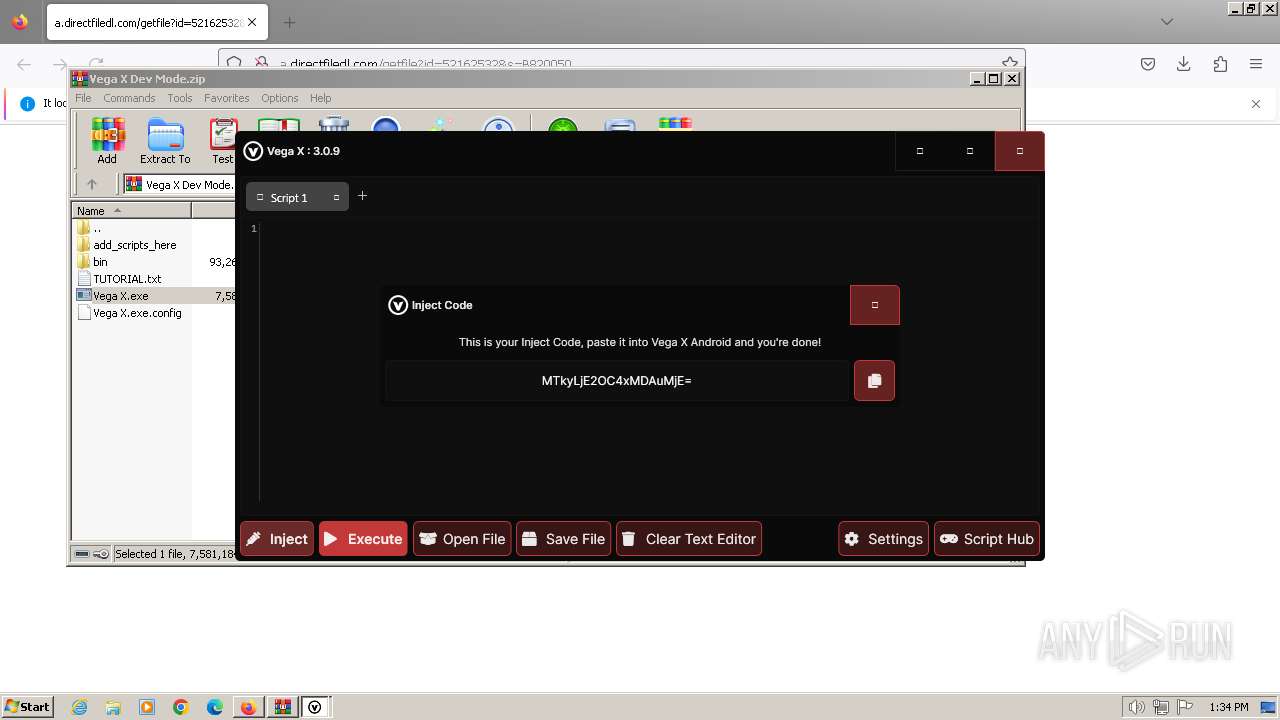Open Google Chrome from taskbar
Image resolution: width=1280 pixels, height=720 pixels.
coord(181,707)
